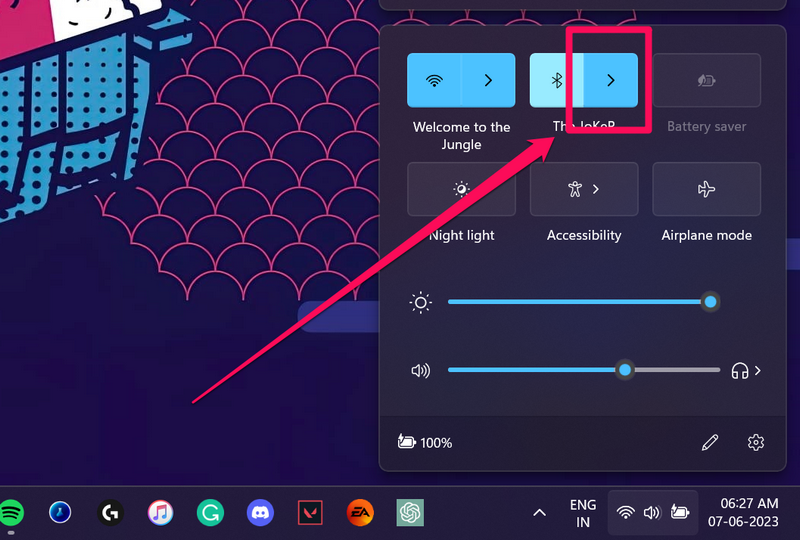Open Grammarly from the taskbar
The height and width of the screenshot is (540, 800).
(x=210, y=512)
